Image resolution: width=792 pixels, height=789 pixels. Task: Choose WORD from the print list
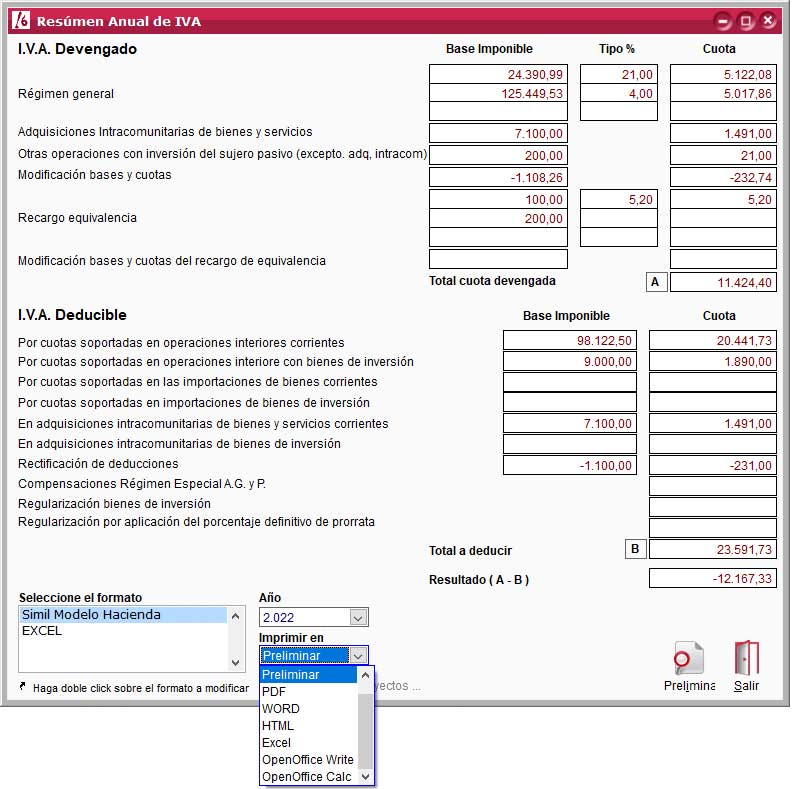[x=308, y=709]
